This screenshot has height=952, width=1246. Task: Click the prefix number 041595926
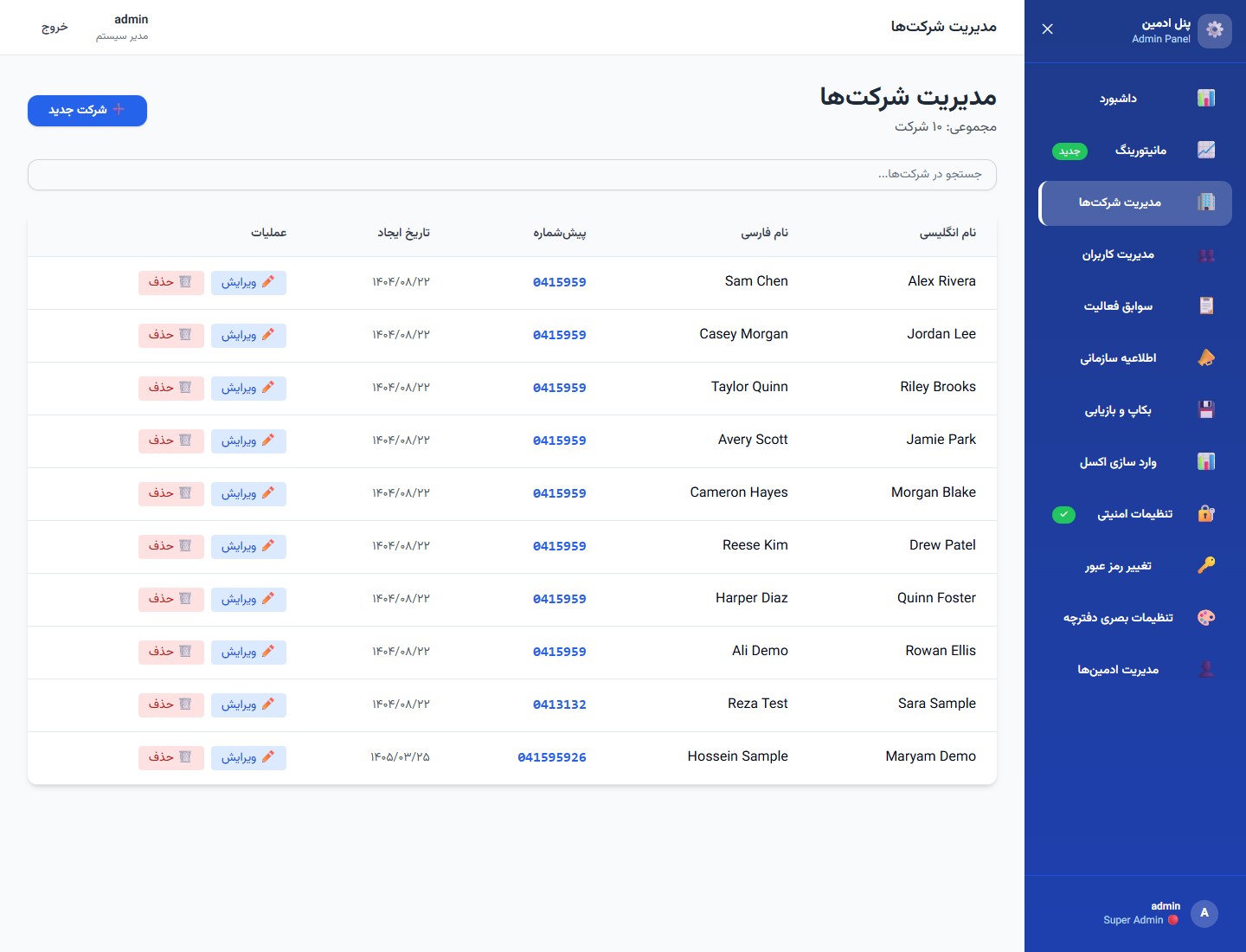pyautogui.click(x=552, y=757)
